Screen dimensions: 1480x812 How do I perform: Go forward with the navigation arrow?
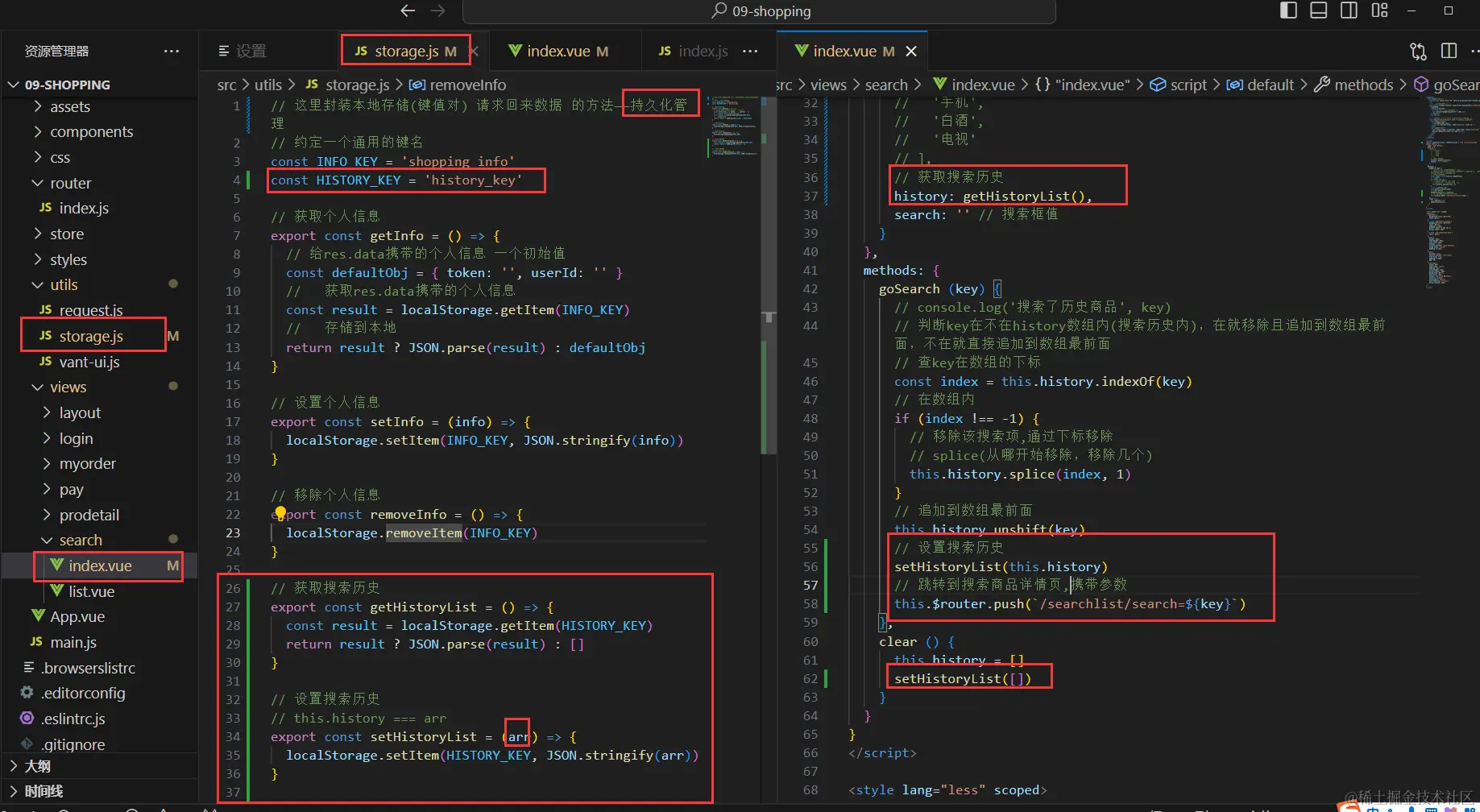(x=437, y=10)
